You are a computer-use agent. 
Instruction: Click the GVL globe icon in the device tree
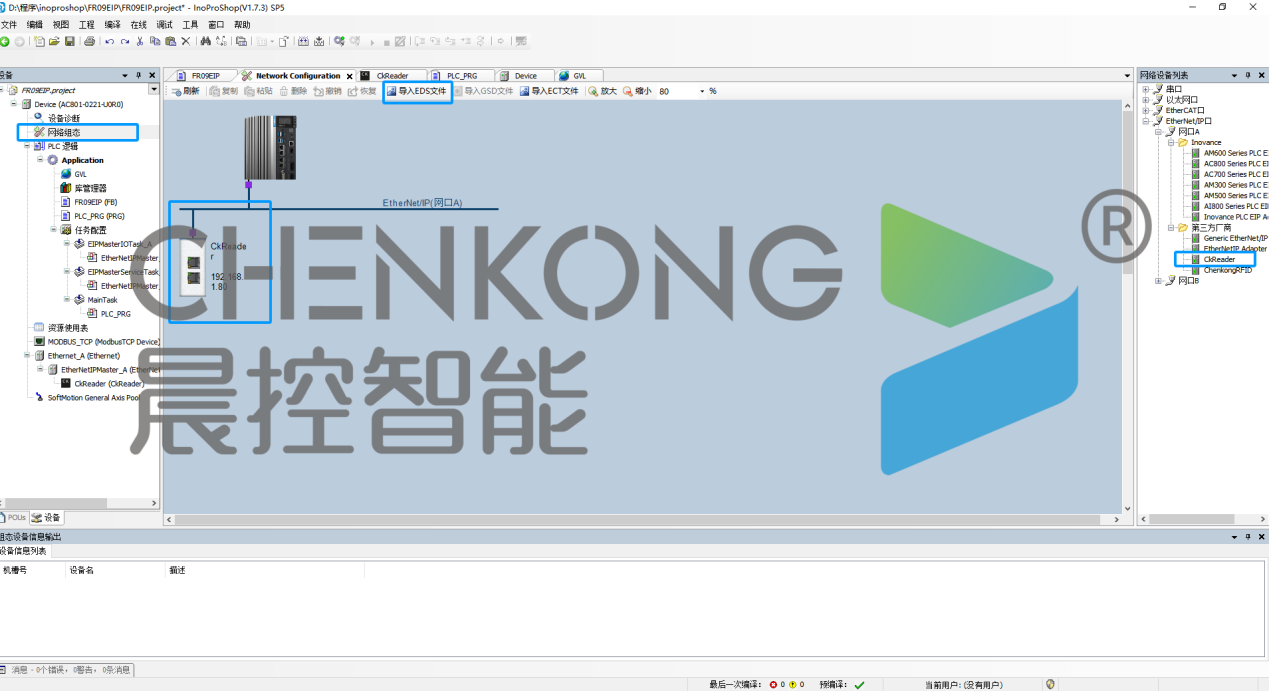coord(66,174)
